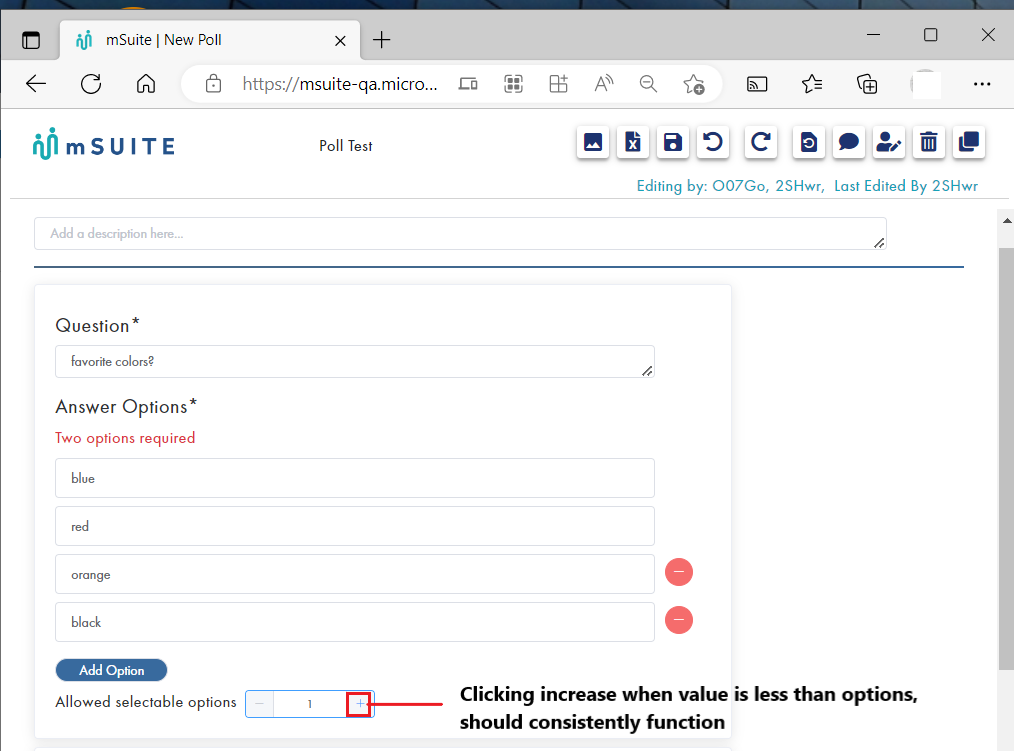The width and height of the screenshot is (1014, 751).
Task: Open the mSuite New Poll browser tab
Action: 200,40
